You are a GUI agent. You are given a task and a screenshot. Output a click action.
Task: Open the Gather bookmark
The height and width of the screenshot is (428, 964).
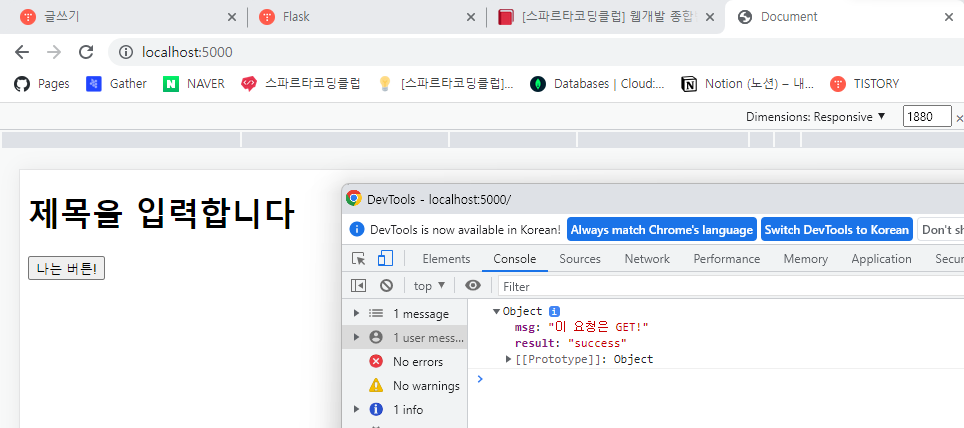[116, 84]
